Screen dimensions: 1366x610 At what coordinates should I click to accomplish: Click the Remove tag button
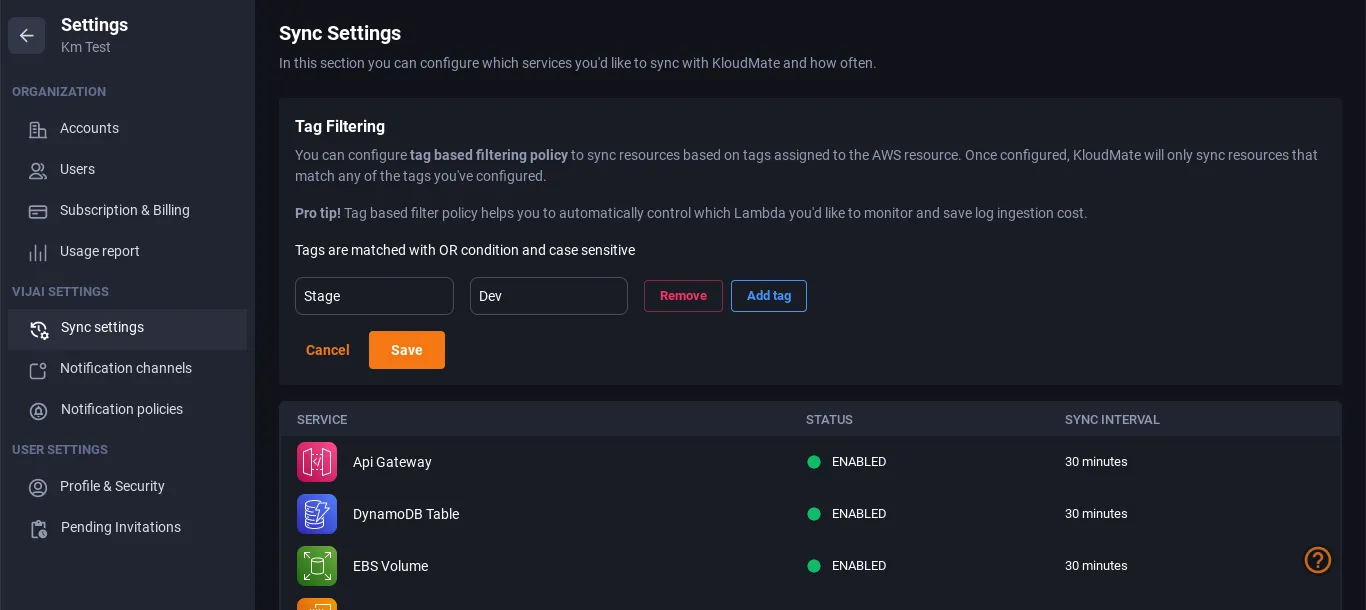click(683, 296)
